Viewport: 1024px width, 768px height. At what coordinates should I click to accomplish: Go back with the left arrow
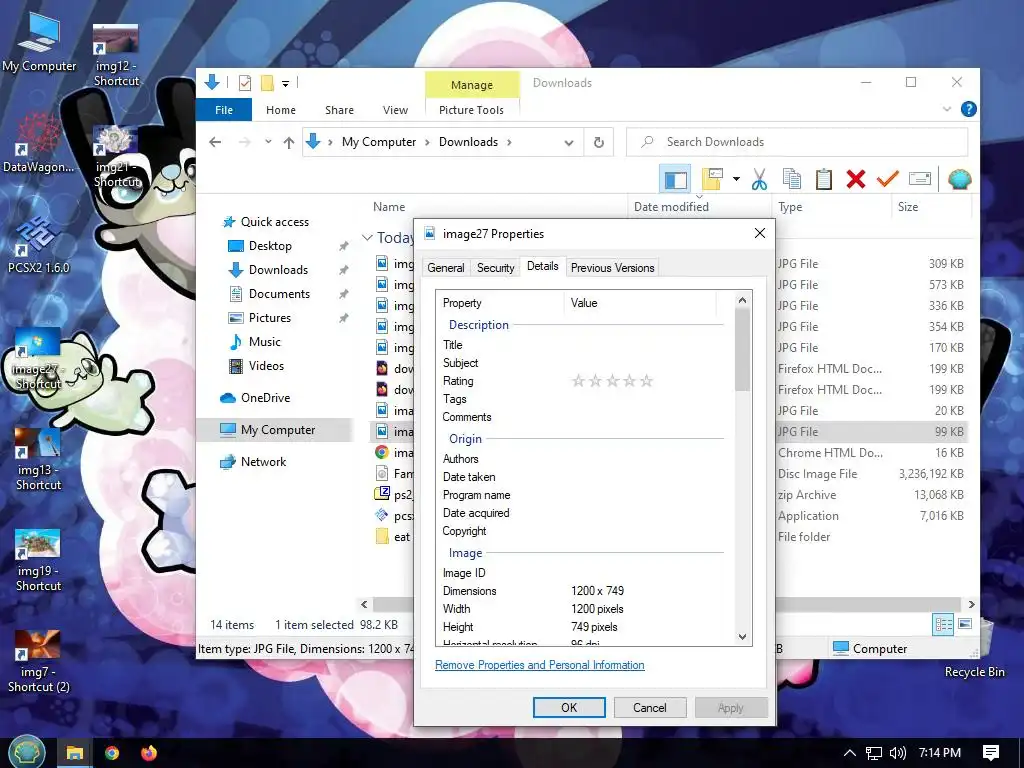click(215, 142)
